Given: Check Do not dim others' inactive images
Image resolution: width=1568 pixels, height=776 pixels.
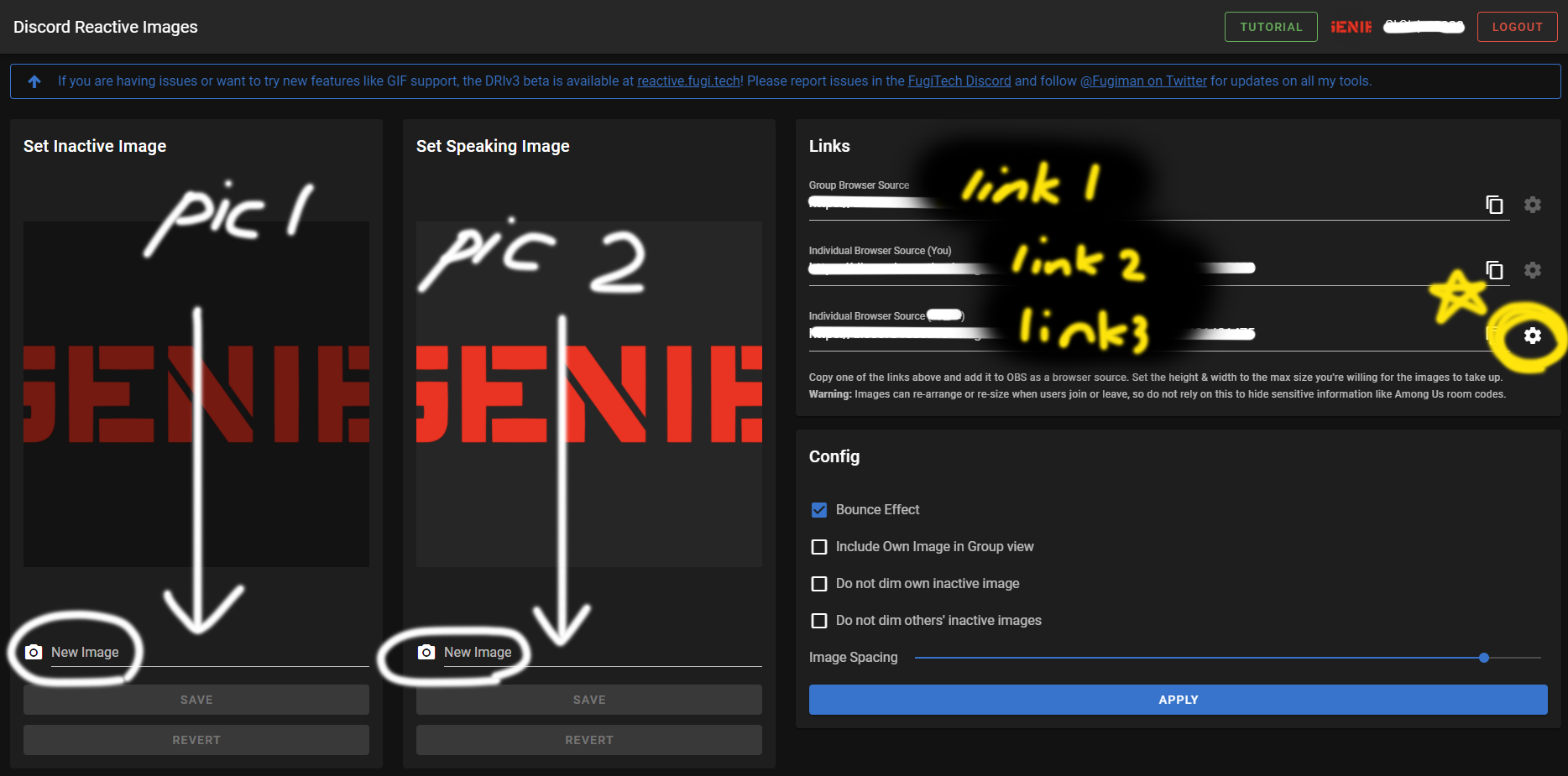Looking at the screenshot, I should point(819,621).
